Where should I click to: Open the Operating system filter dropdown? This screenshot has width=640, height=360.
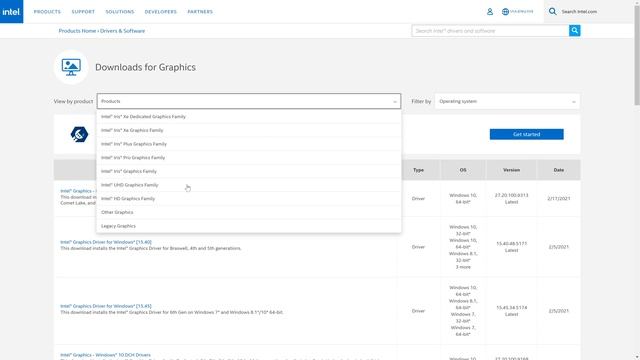[507, 101]
